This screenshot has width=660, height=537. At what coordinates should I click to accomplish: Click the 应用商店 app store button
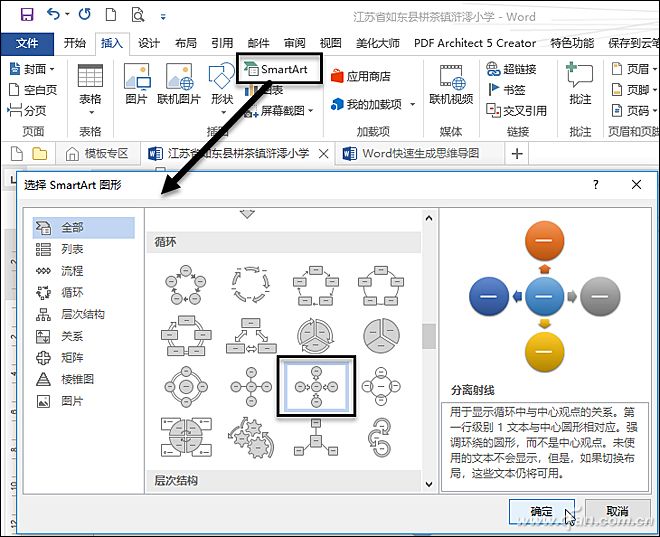coord(361,76)
